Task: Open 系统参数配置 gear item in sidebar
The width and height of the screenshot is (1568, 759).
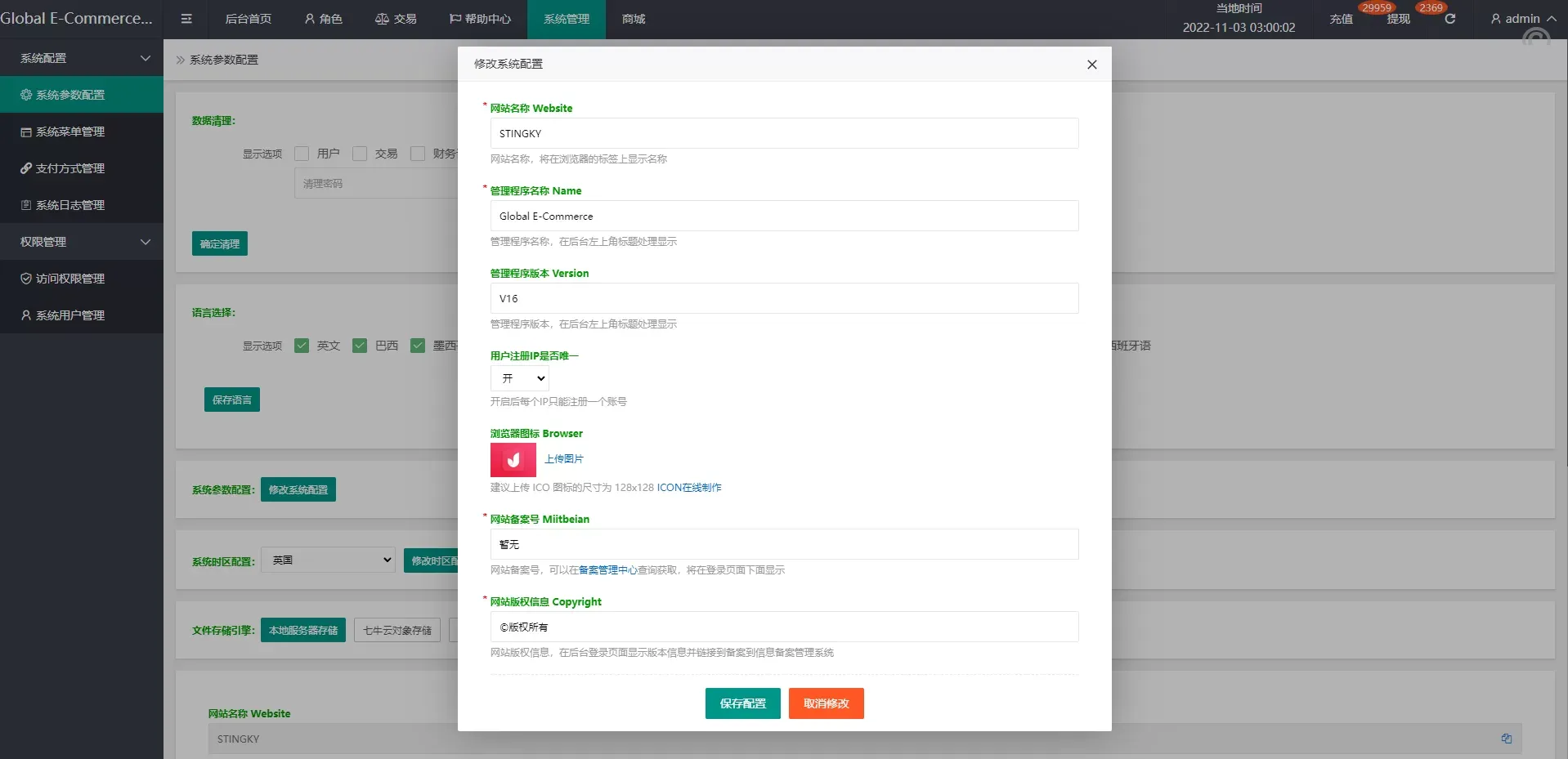Action: (x=70, y=95)
